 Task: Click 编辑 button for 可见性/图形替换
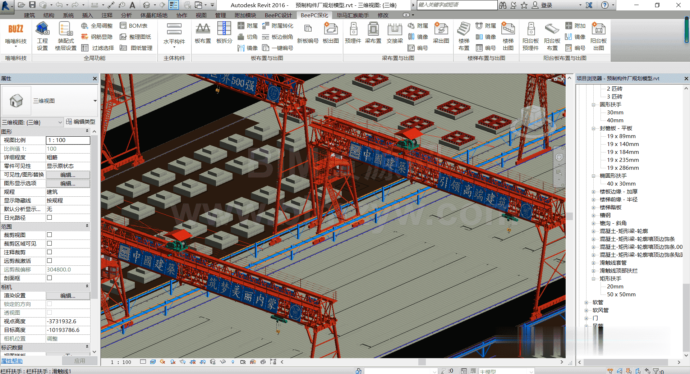[68, 175]
